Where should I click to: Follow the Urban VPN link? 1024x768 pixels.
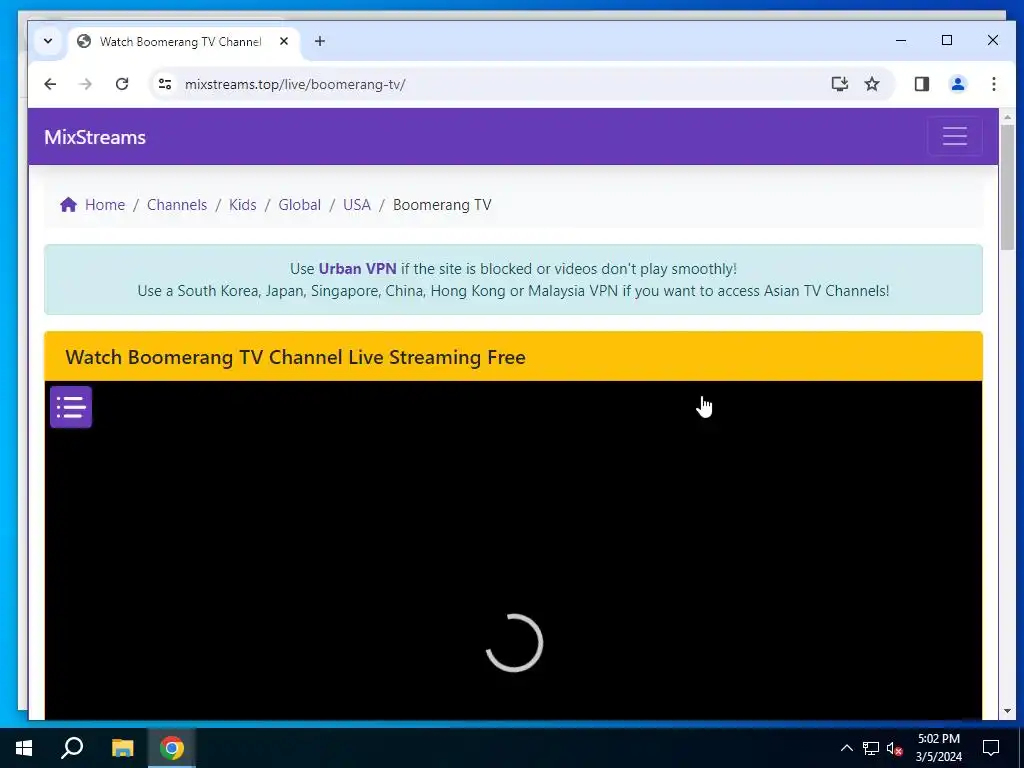[x=357, y=268]
